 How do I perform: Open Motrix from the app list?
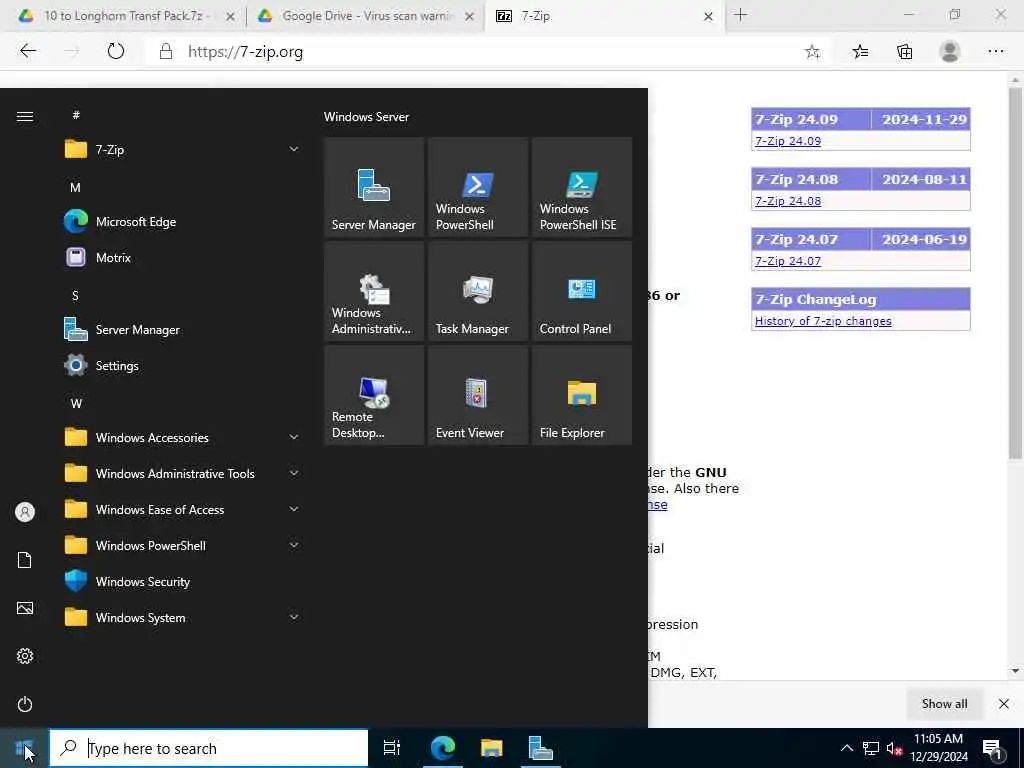[183, 257]
